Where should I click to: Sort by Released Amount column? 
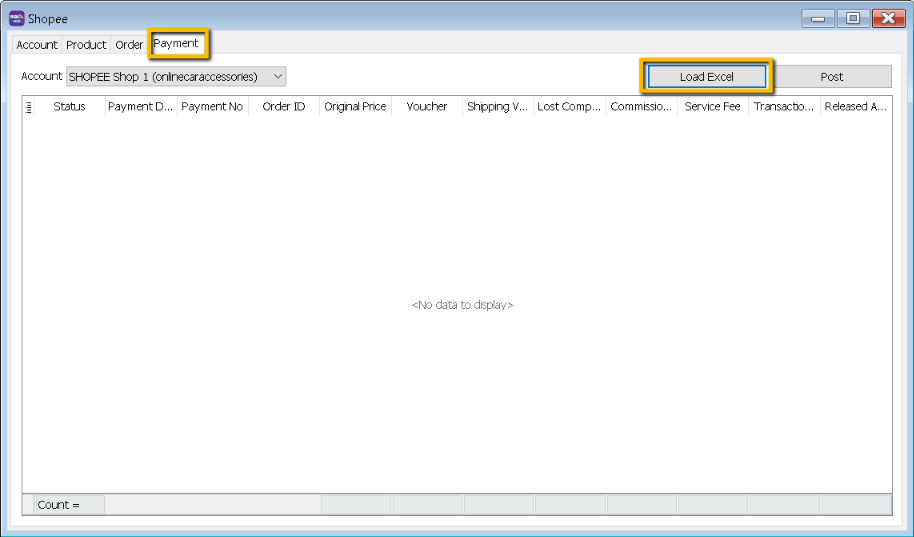pos(855,107)
